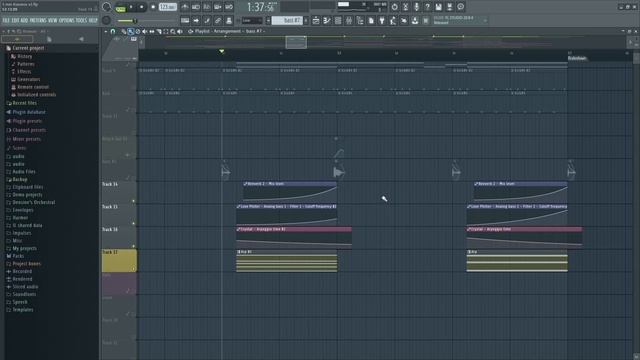Open first Crystal Arpeggio time clip menu
The width and height of the screenshot is (640, 360).
(239, 229)
